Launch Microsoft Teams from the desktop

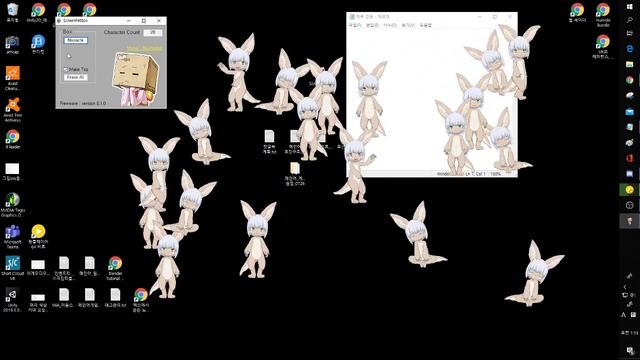12,237
